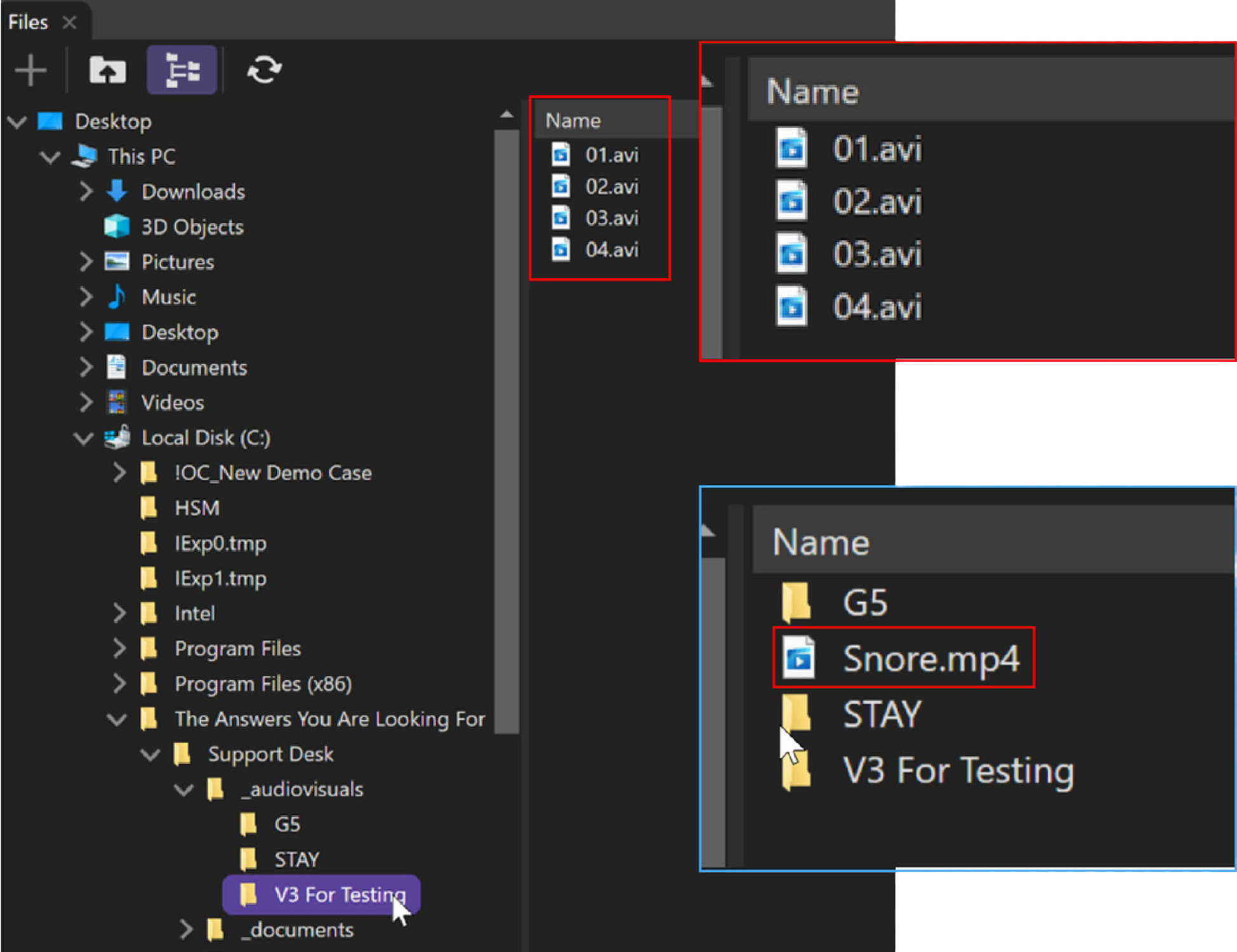The height and width of the screenshot is (952, 1237).
Task: Click the scroll-up arrow of the tree panel
Action: [506, 115]
